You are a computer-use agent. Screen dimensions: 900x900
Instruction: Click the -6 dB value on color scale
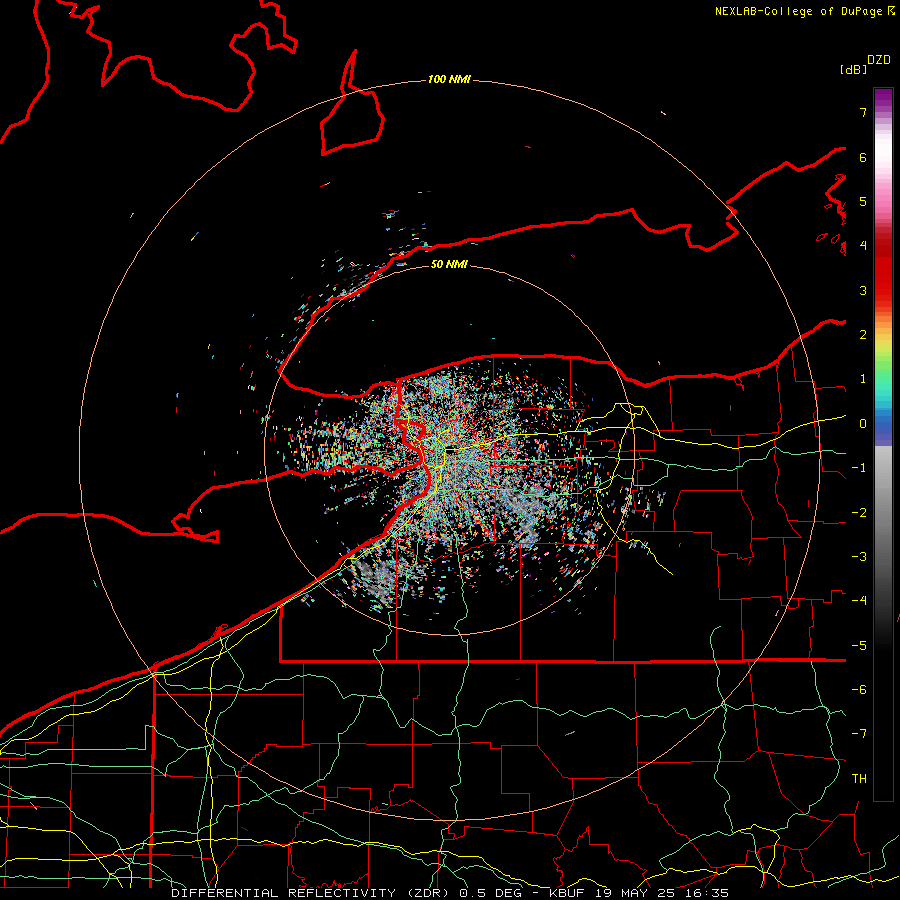click(859, 690)
